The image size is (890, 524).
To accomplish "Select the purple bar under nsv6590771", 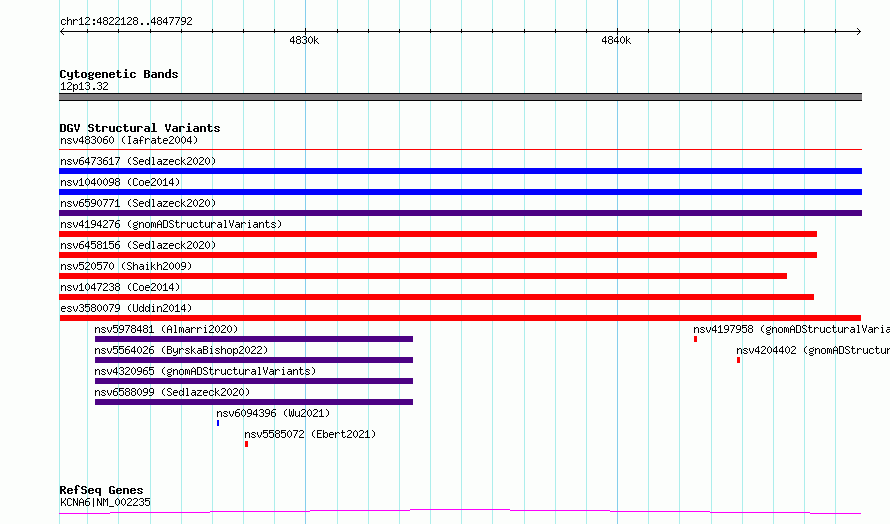I will [x=460, y=213].
